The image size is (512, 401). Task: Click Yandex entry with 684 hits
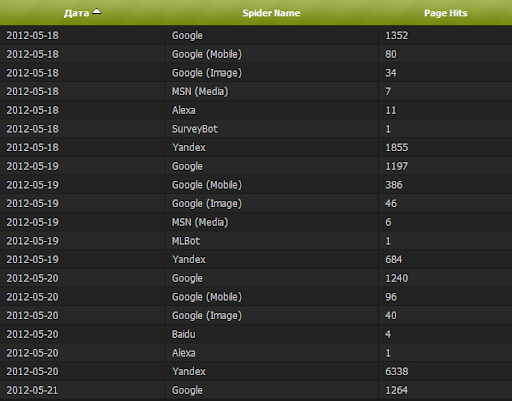[189, 260]
